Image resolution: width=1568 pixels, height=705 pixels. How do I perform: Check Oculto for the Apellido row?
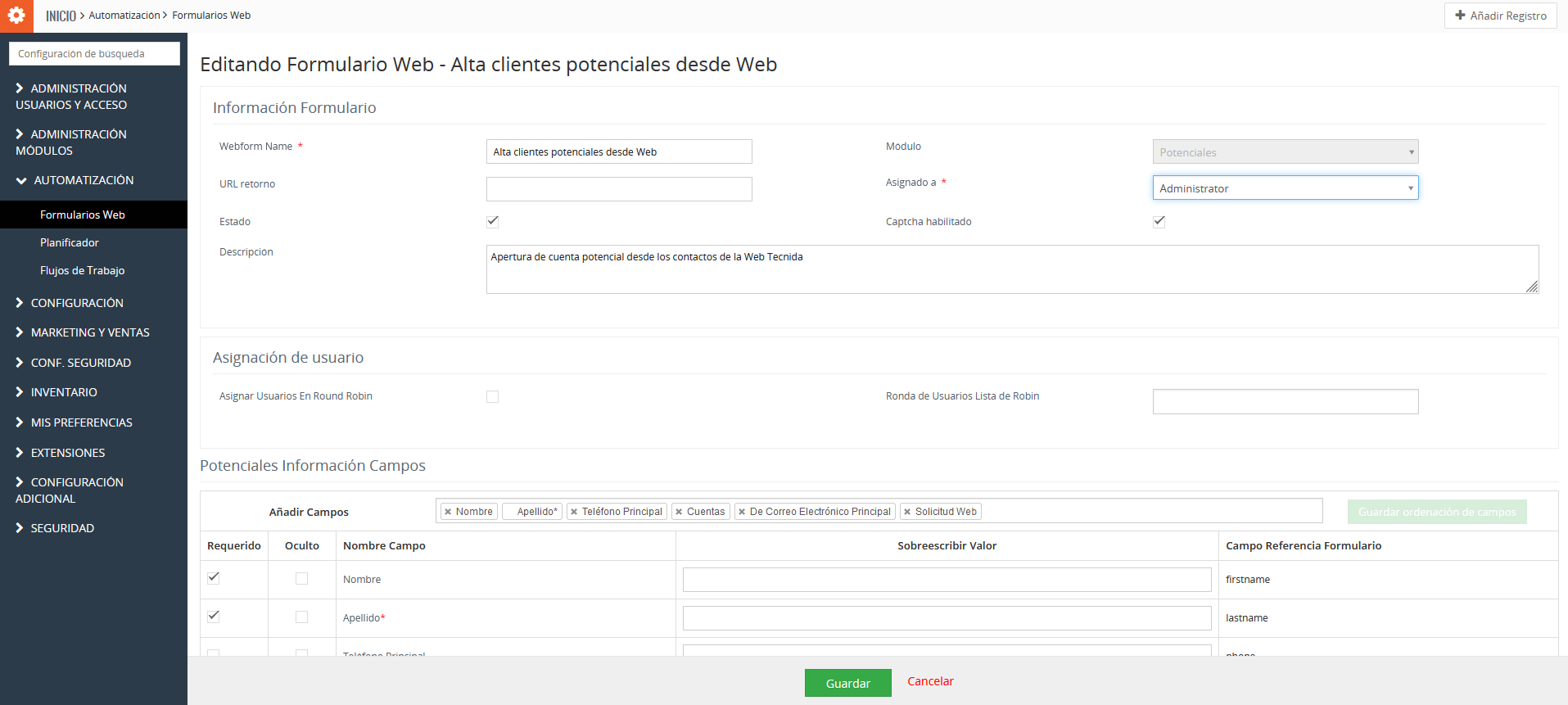tap(301, 617)
